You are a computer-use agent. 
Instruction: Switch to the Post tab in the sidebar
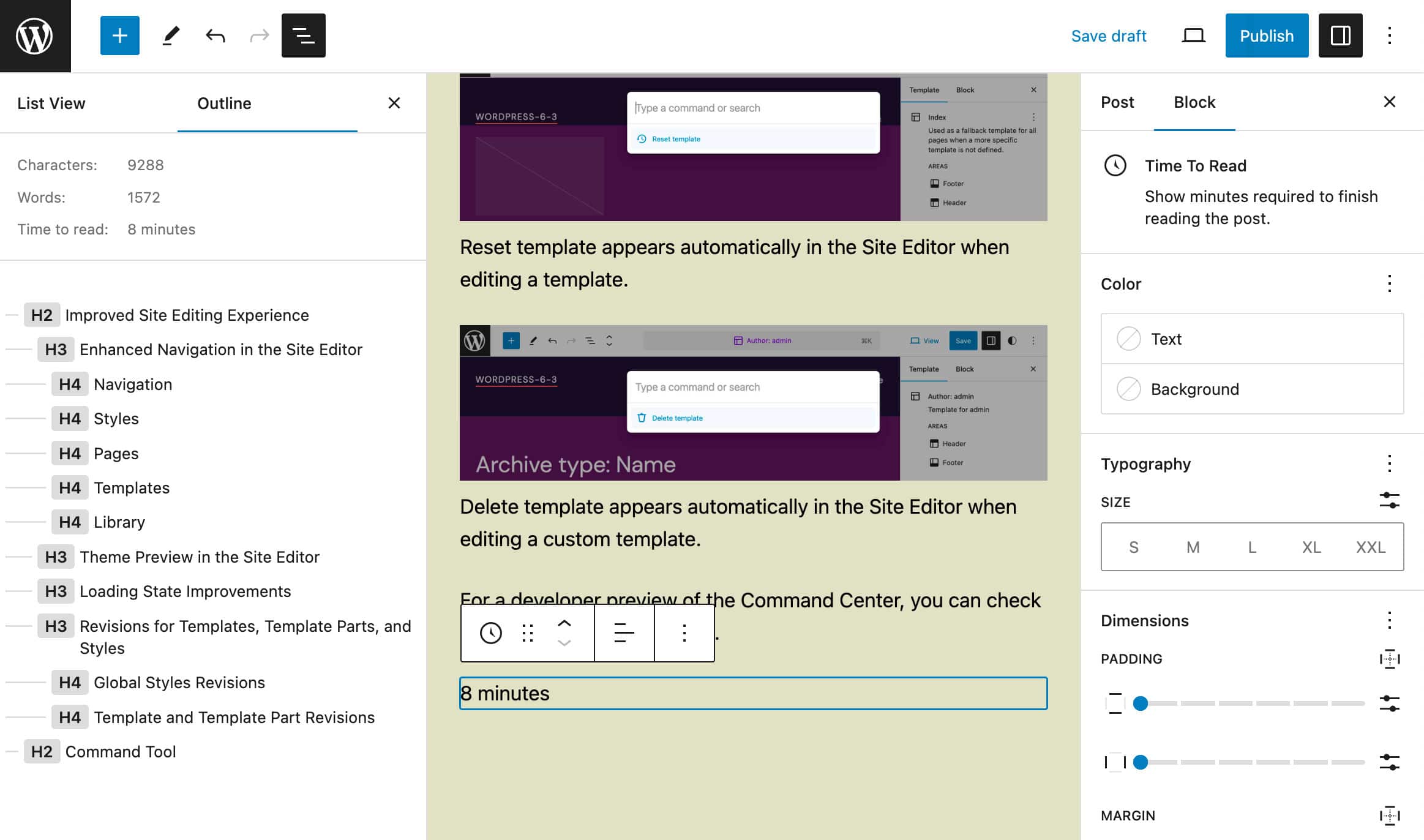[1117, 102]
